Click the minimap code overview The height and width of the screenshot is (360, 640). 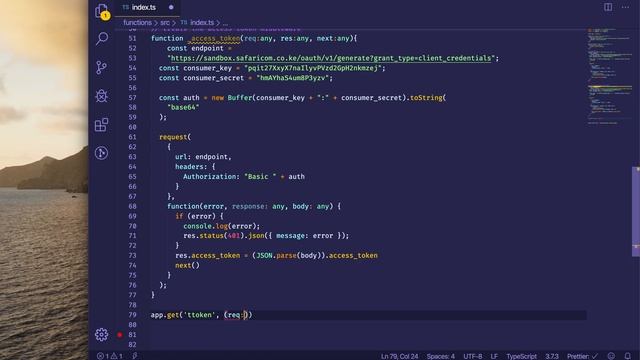609,76
